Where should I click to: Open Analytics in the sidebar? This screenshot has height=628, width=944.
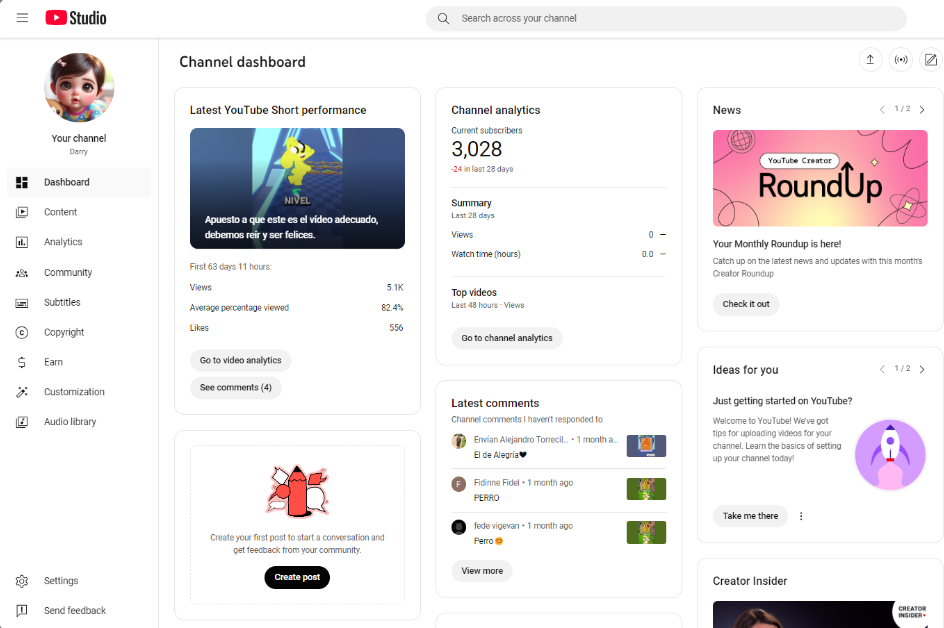tap(79, 242)
